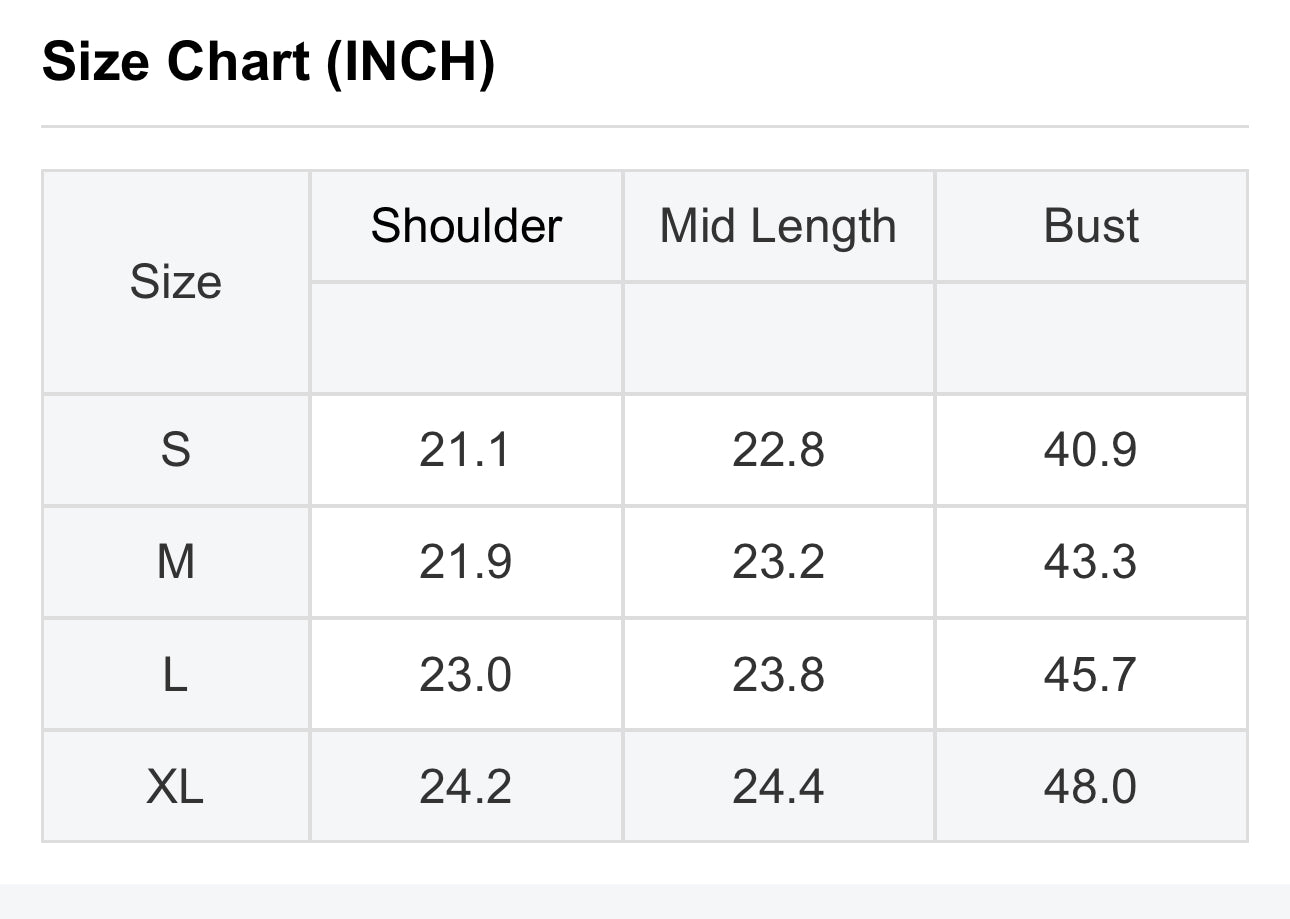
Task: Click the XL size row label
Action: pyautogui.click(x=175, y=786)
